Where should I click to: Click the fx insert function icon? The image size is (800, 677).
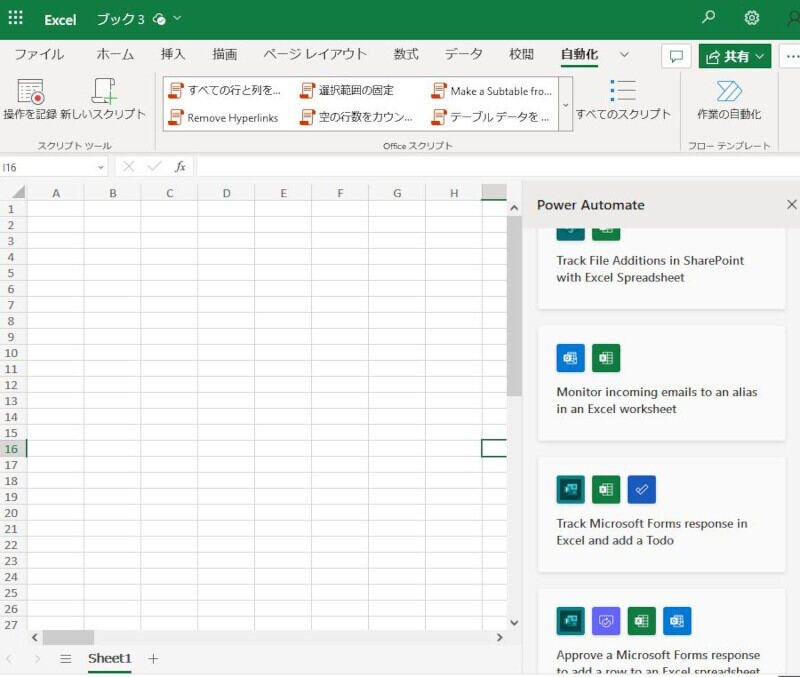click(180, 166)
